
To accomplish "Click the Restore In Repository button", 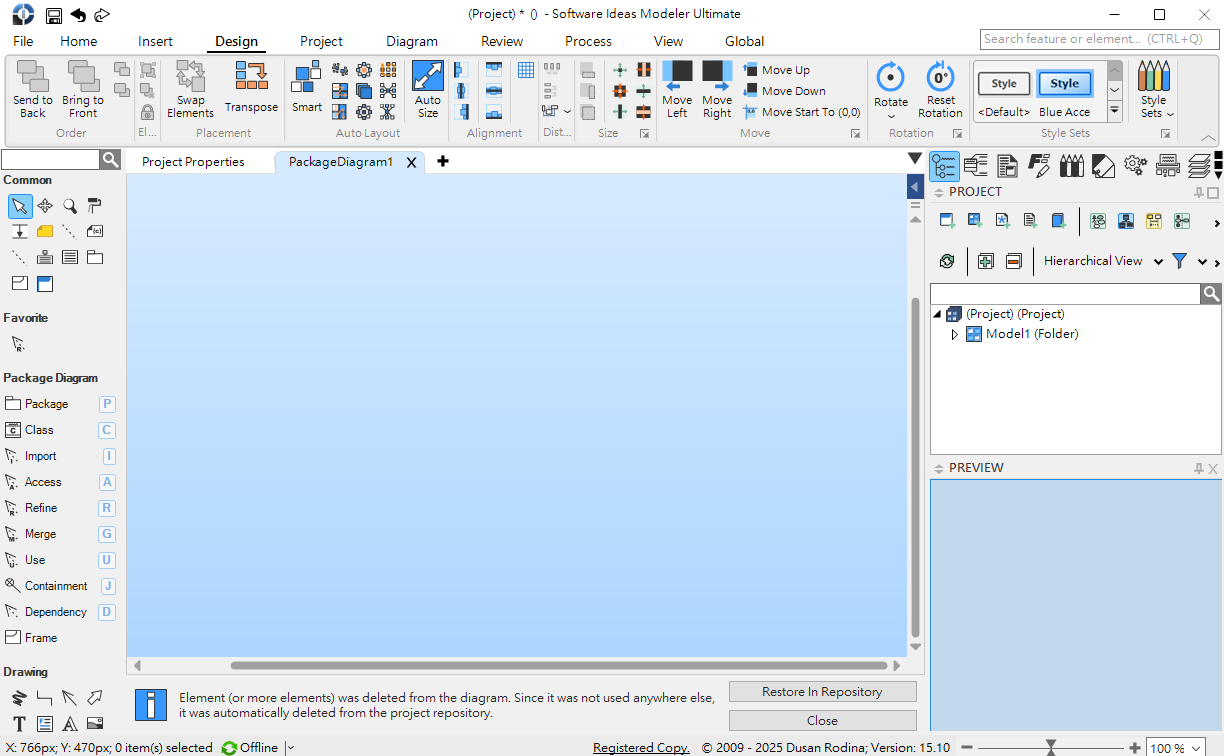I will (x=822, y=692).
